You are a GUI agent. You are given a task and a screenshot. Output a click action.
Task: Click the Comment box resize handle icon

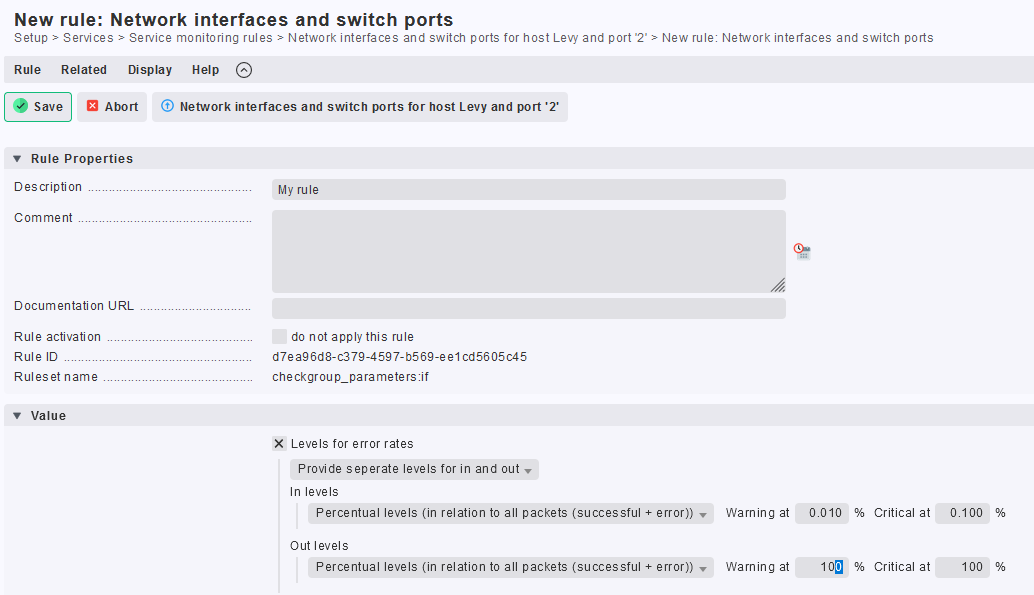pos(777,286)
